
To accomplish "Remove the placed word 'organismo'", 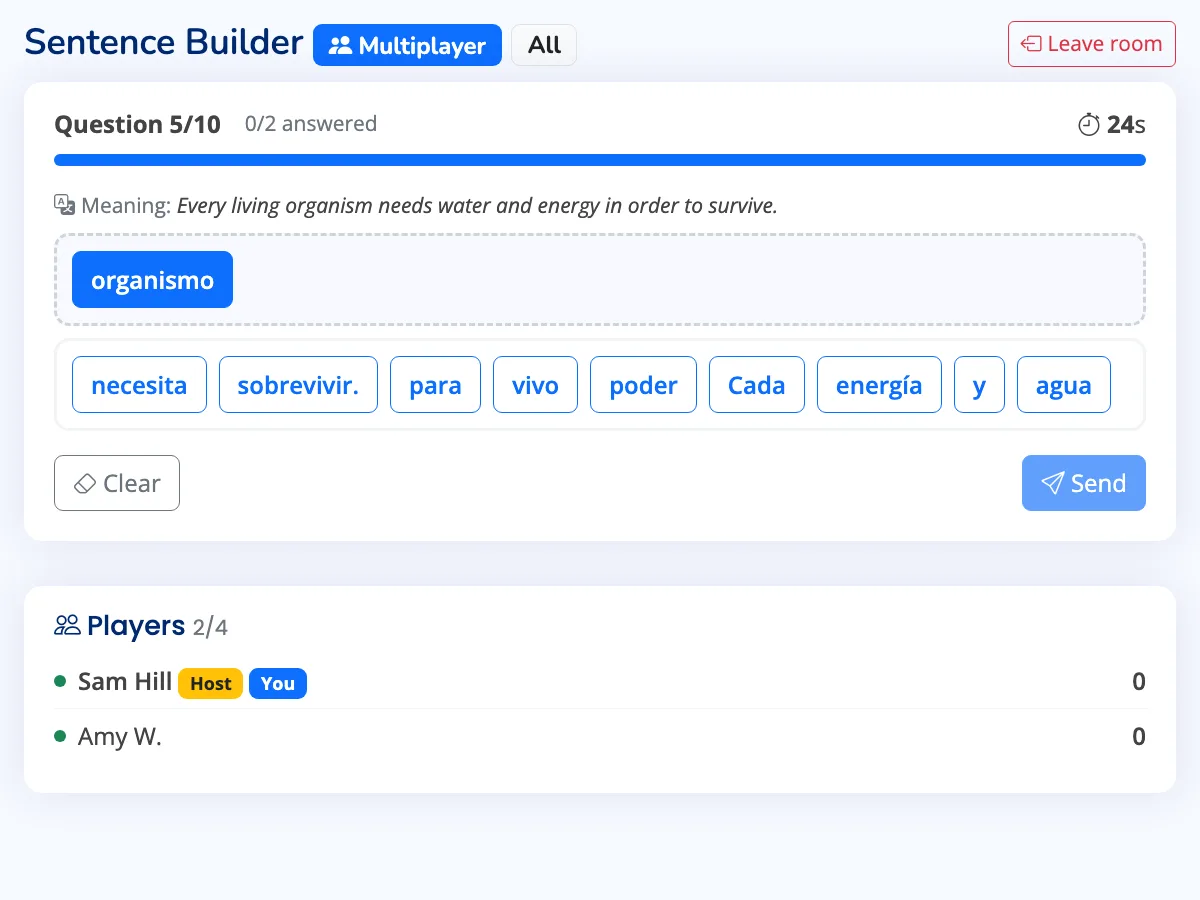I will (x=152, y=280).
